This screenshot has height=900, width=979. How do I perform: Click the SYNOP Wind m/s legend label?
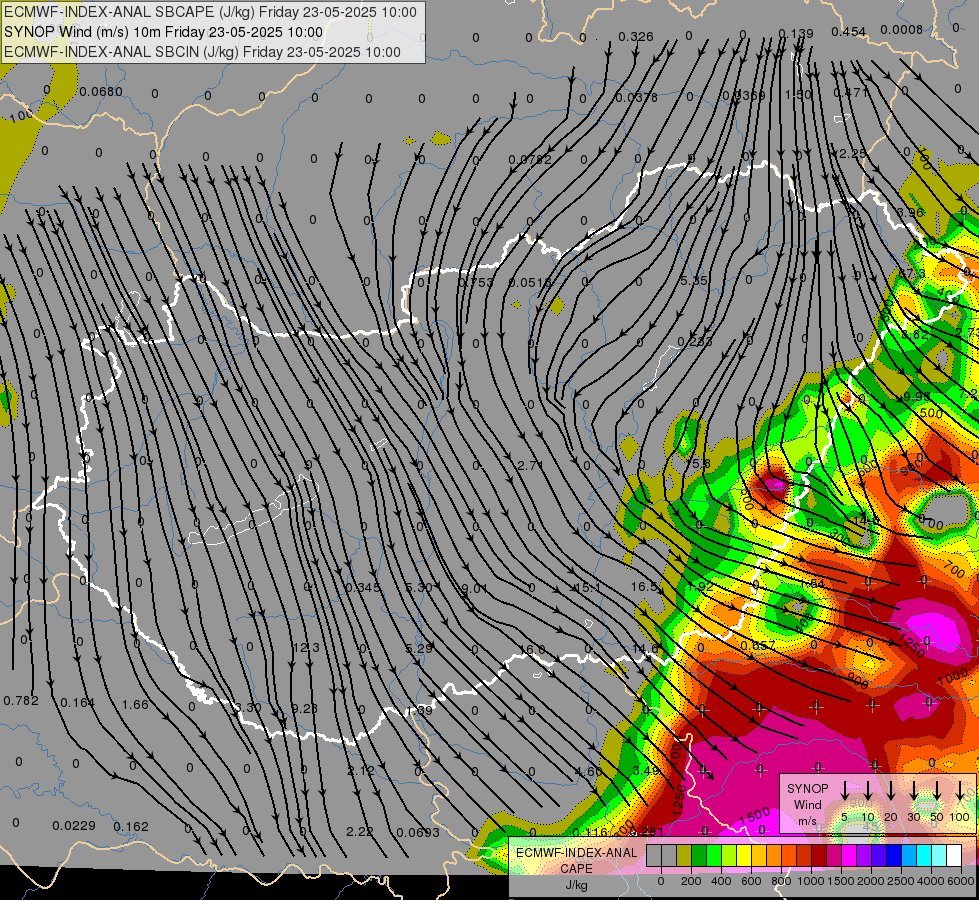[807, 804]
